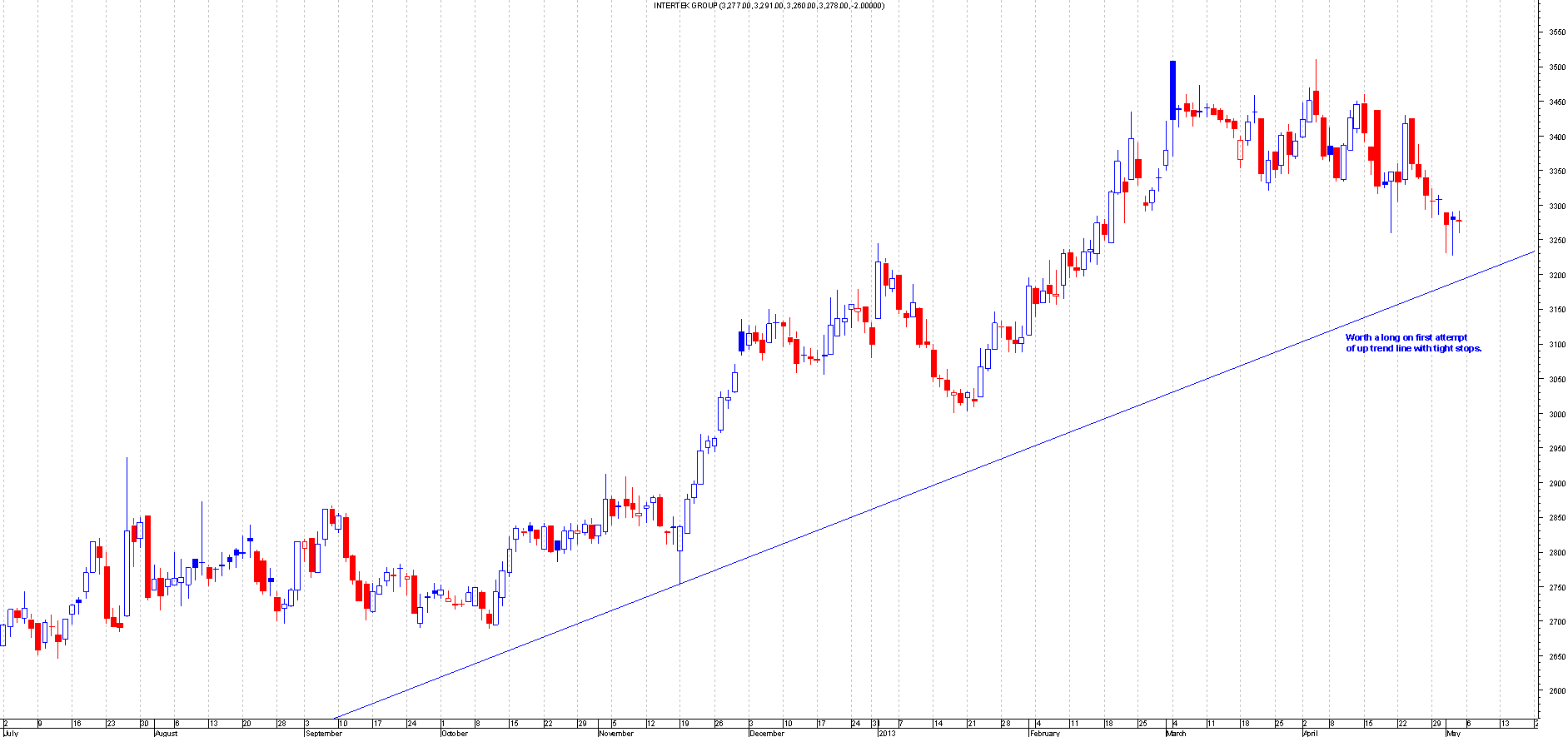The height and width of the screenshot is (737, 1568).
Task: Click the INTERTEK GROUP chart title
Action: click(x=769, y=6)
